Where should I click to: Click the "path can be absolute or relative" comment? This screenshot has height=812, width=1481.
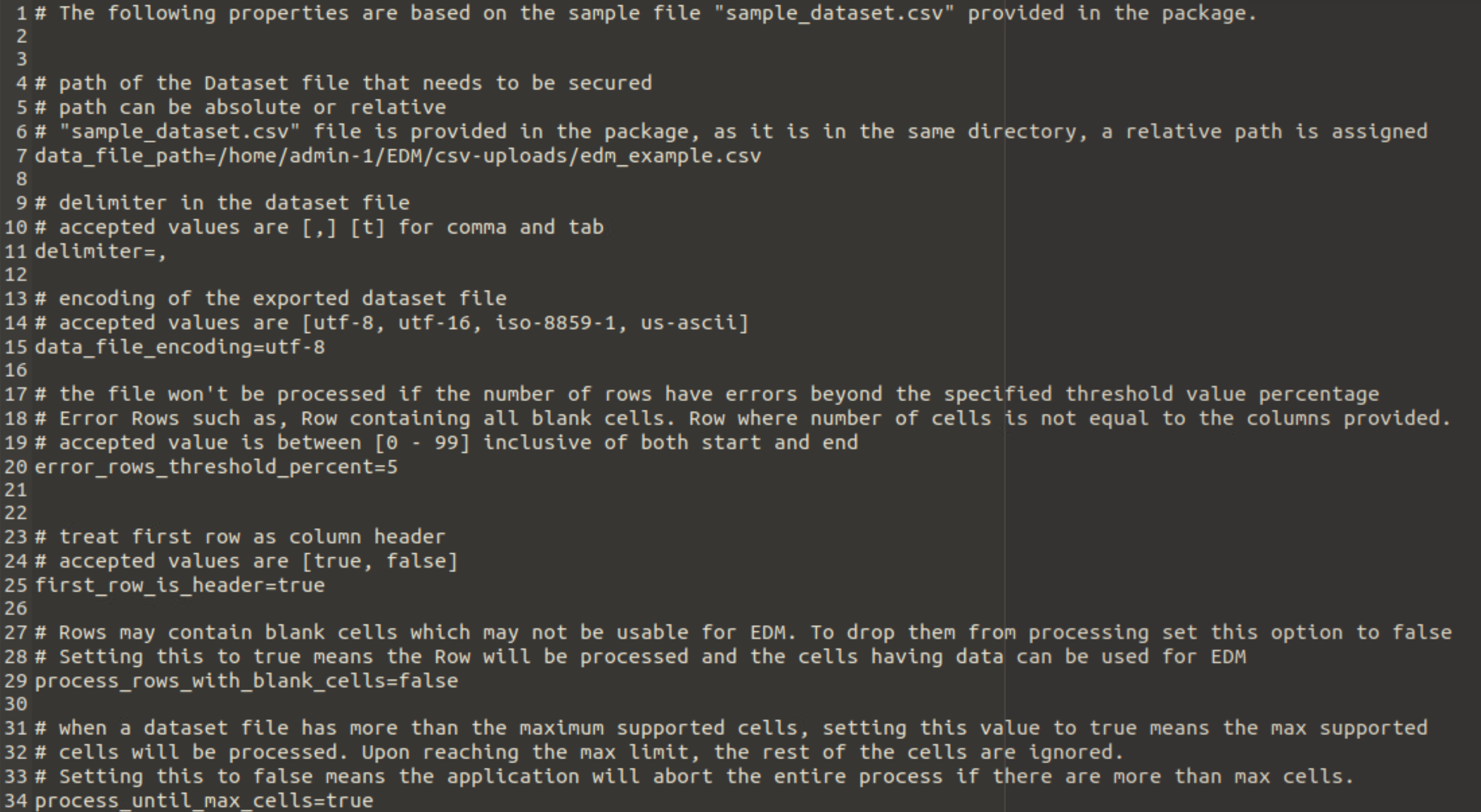[x=240, y=108]
